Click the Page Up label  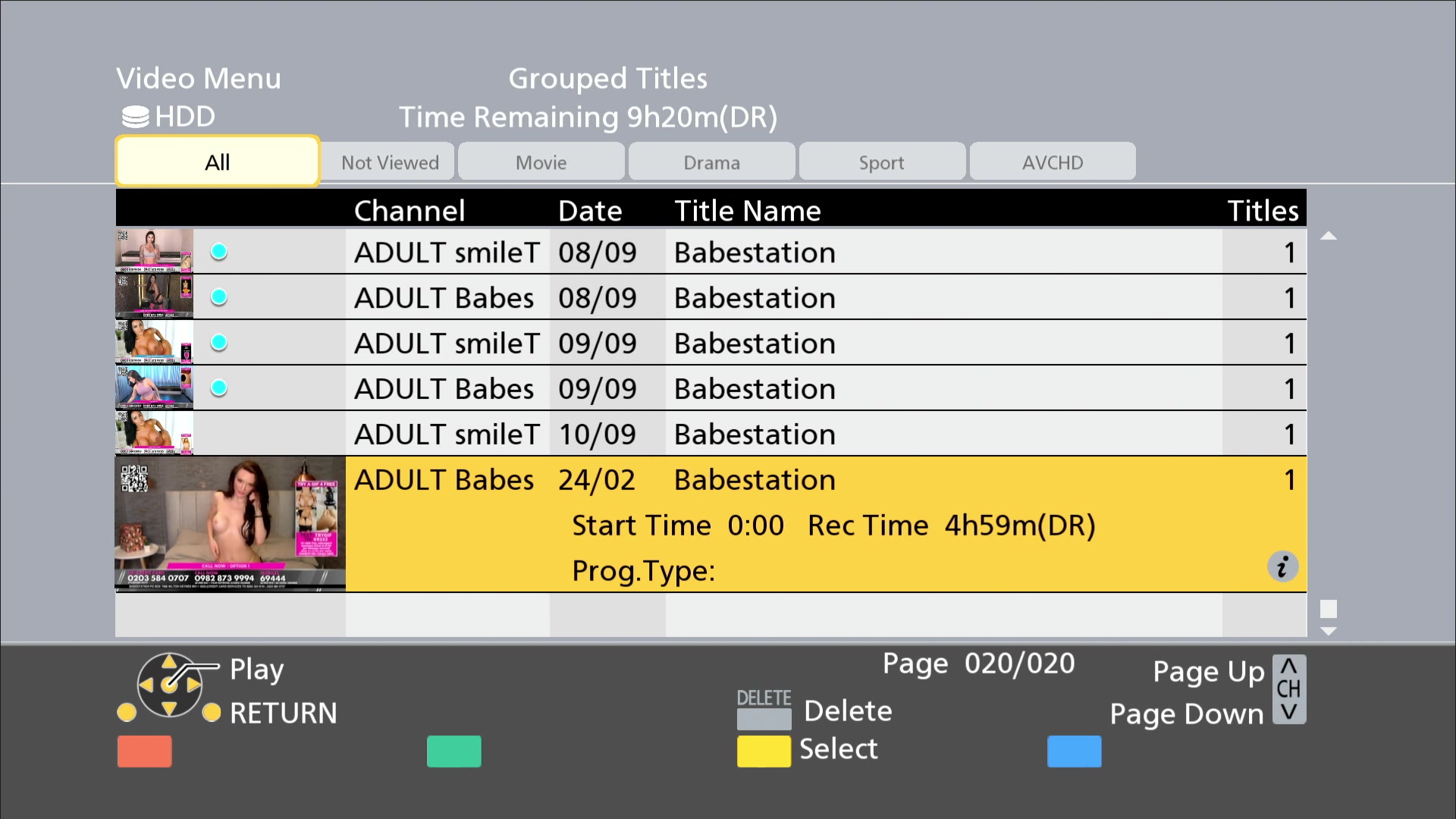(1209, 672)
